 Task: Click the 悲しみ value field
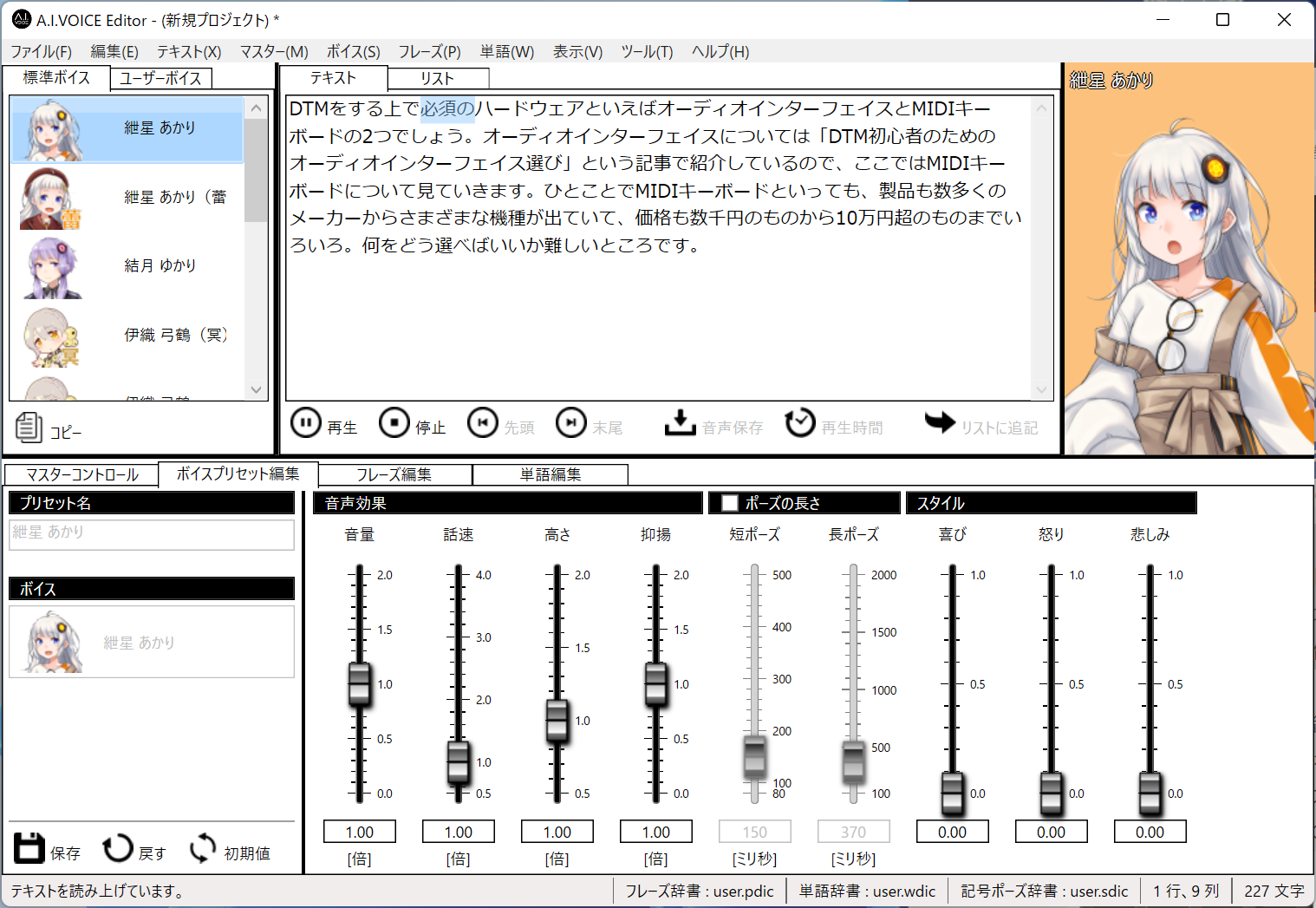1150,832
